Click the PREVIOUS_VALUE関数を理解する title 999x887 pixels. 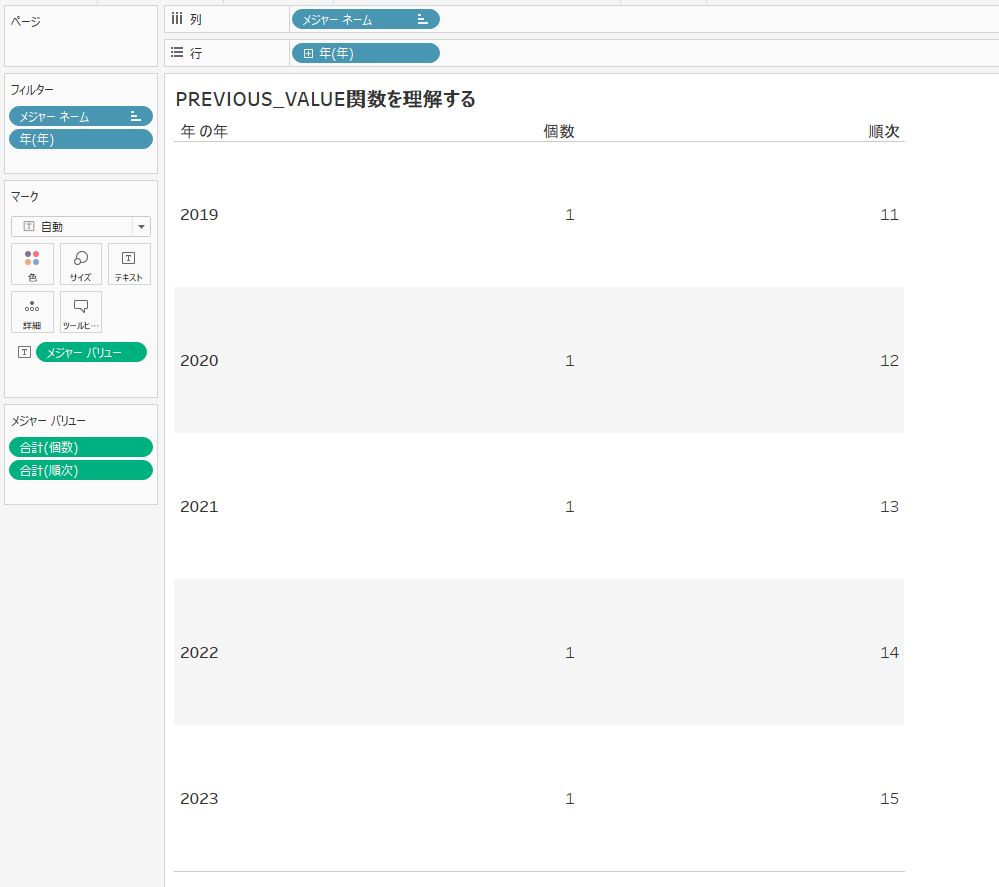[x=325, y=99]
